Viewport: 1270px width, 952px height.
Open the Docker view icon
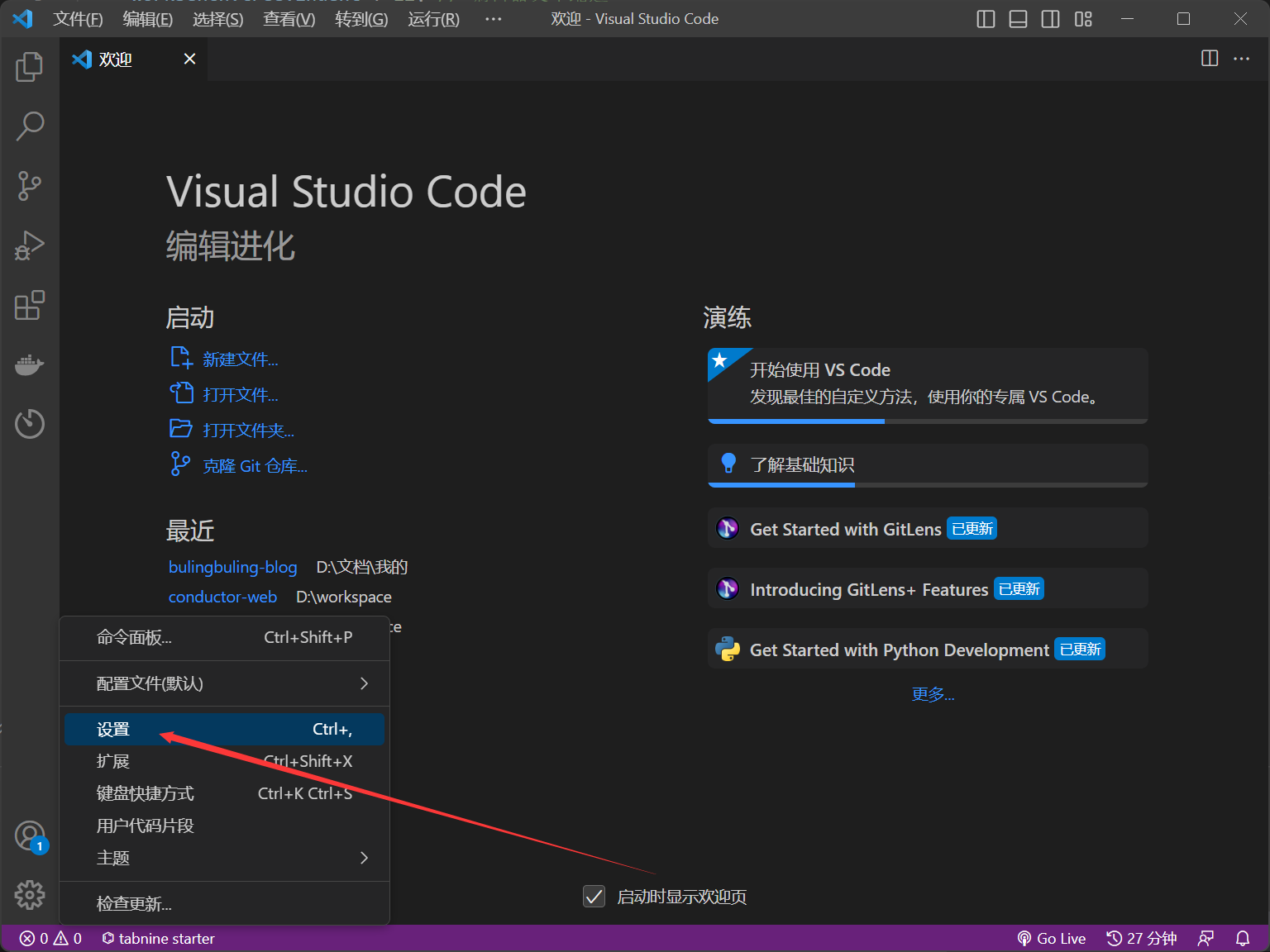[30, 364]
